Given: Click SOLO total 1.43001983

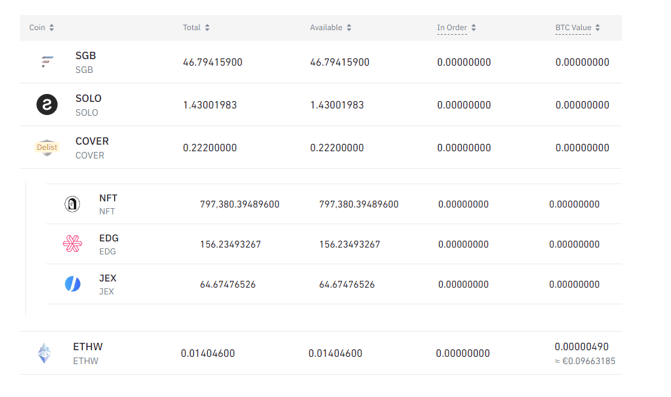Looking at the screenshot, I should coord(210,105).
